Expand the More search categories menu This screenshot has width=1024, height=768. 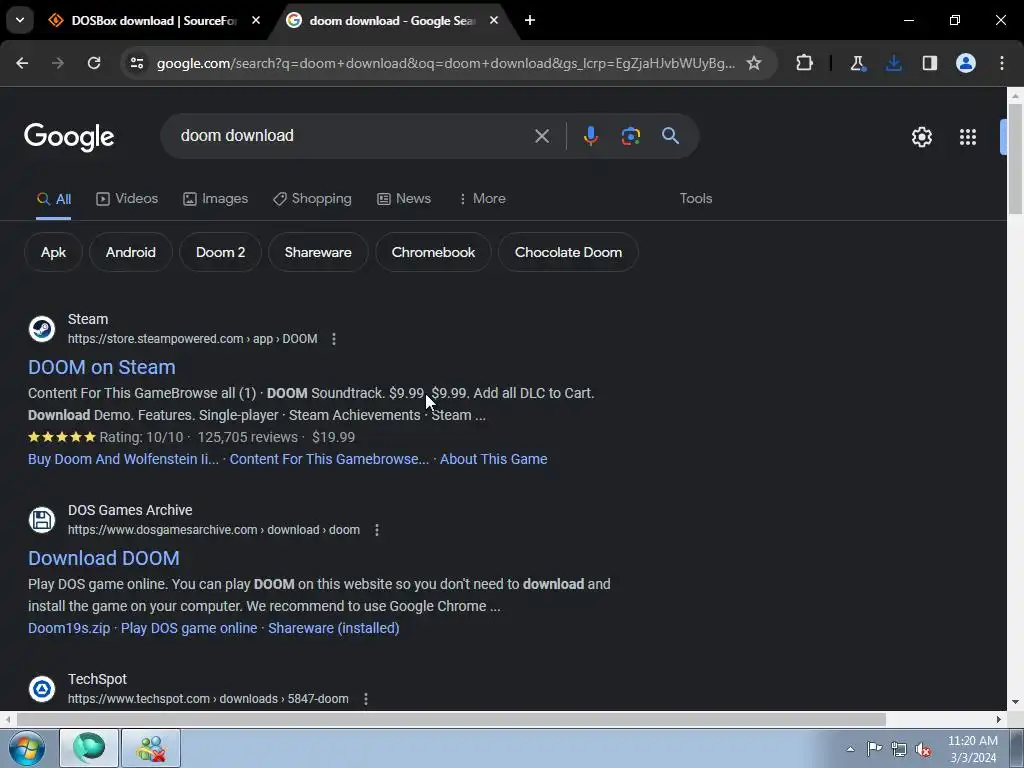pos(482,199)
